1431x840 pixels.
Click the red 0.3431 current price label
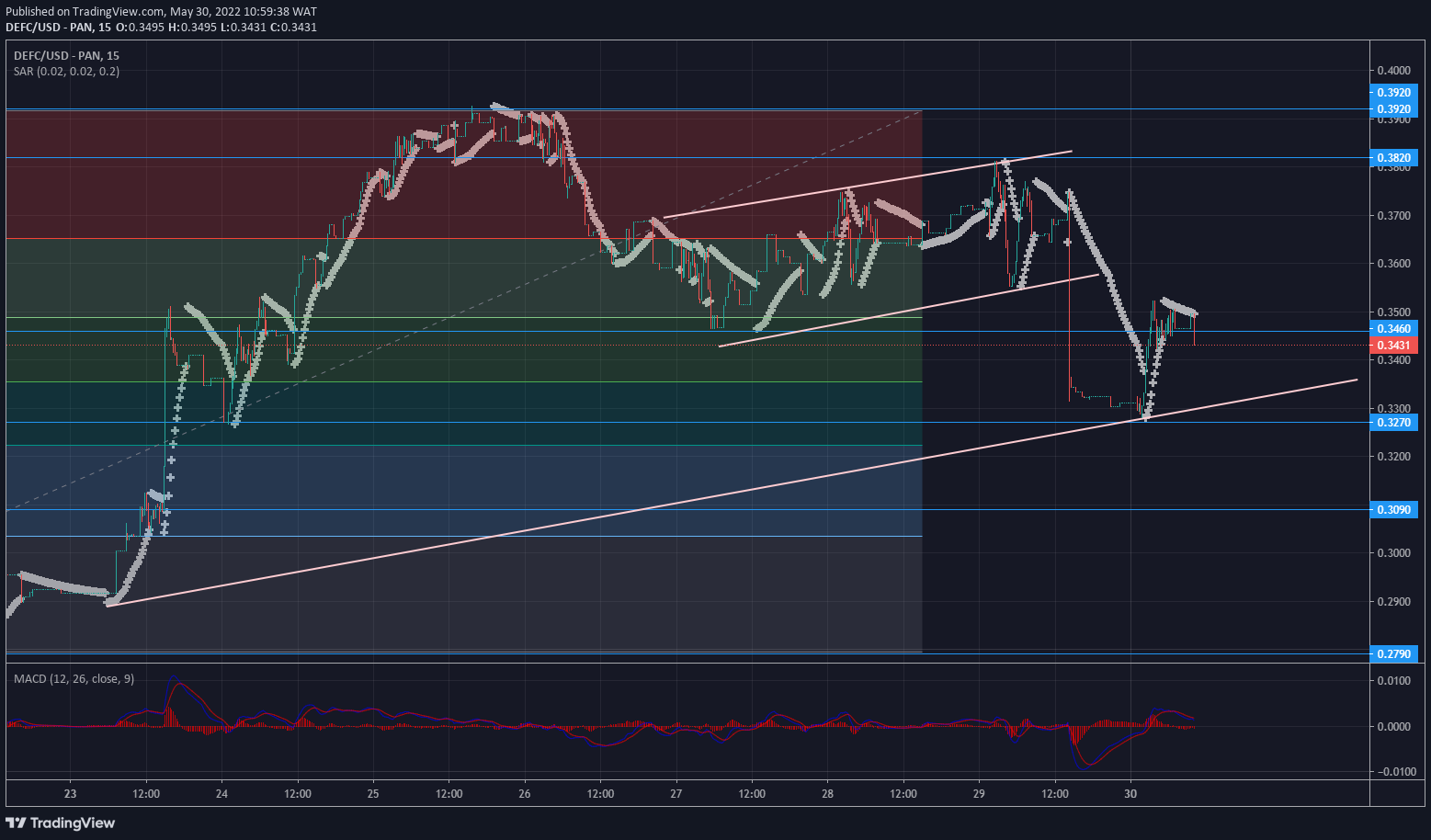click(x=1393, y=345)
